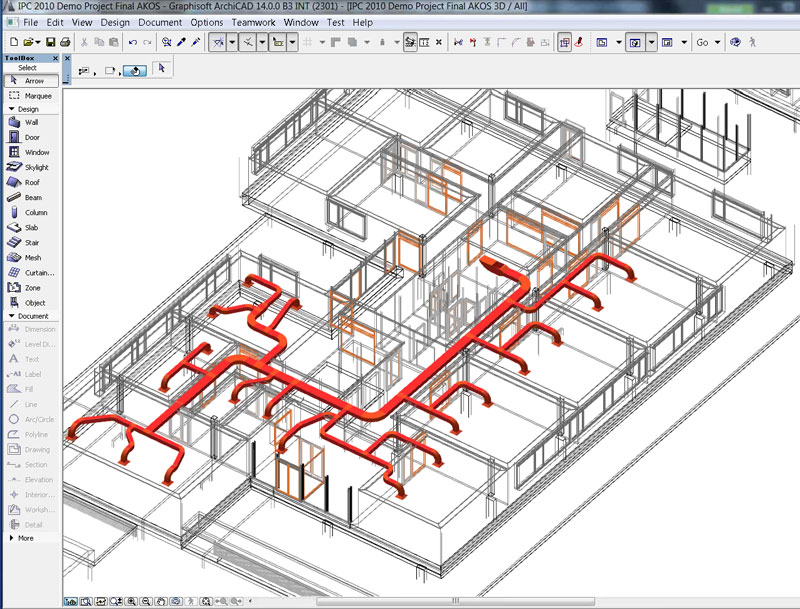
Task: Open the Go dropdown arrow
Action: (717, 42)
